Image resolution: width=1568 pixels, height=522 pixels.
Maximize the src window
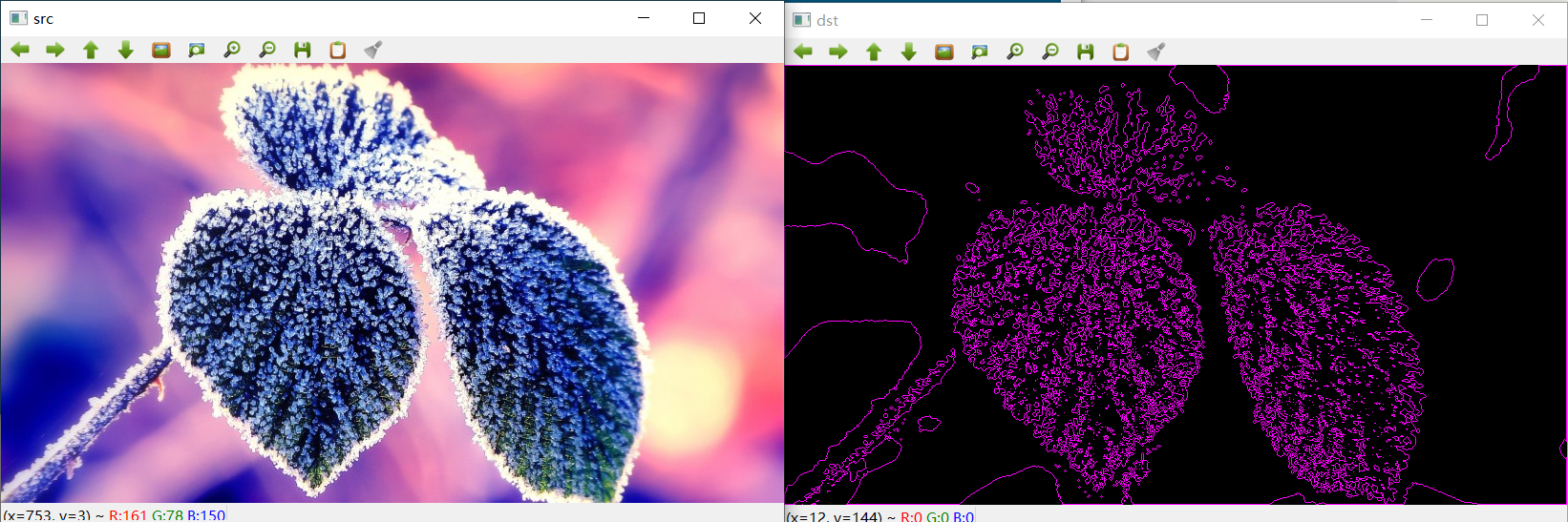pyautogui.click(x=699, y=18)
